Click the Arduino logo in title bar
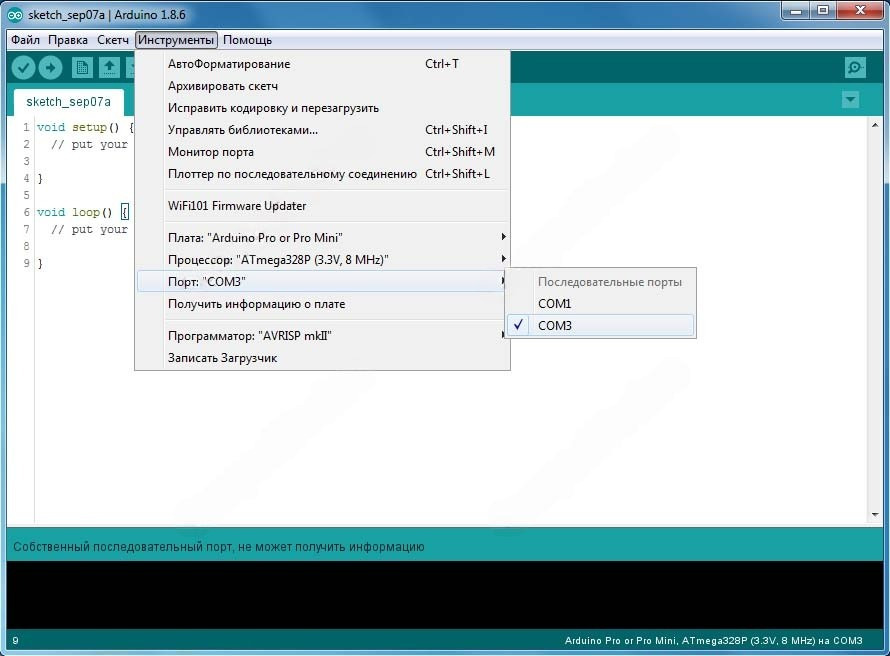 tap(15, 14)
